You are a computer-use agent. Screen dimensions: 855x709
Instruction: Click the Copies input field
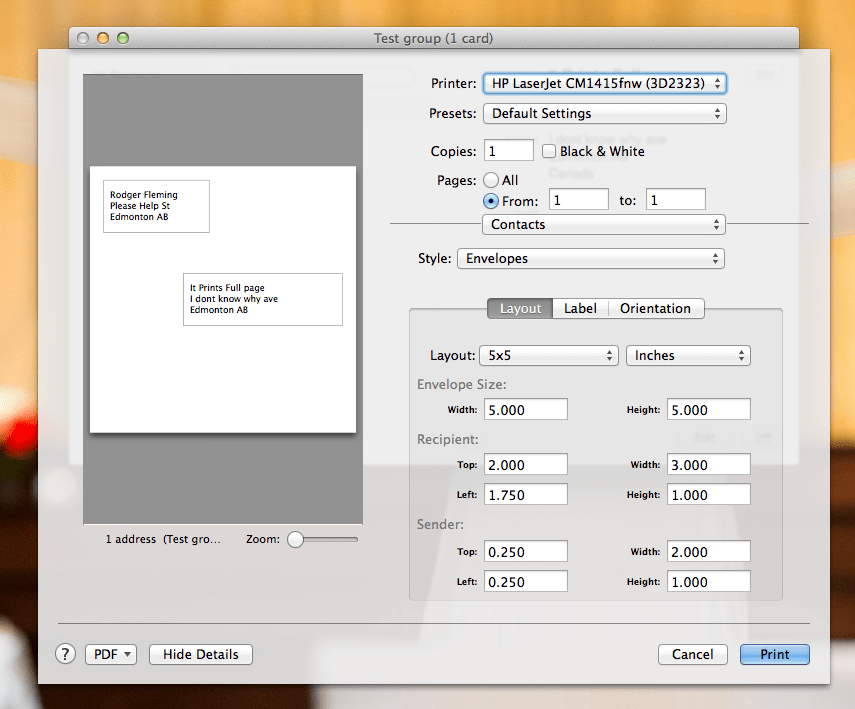tap(508, 150)
